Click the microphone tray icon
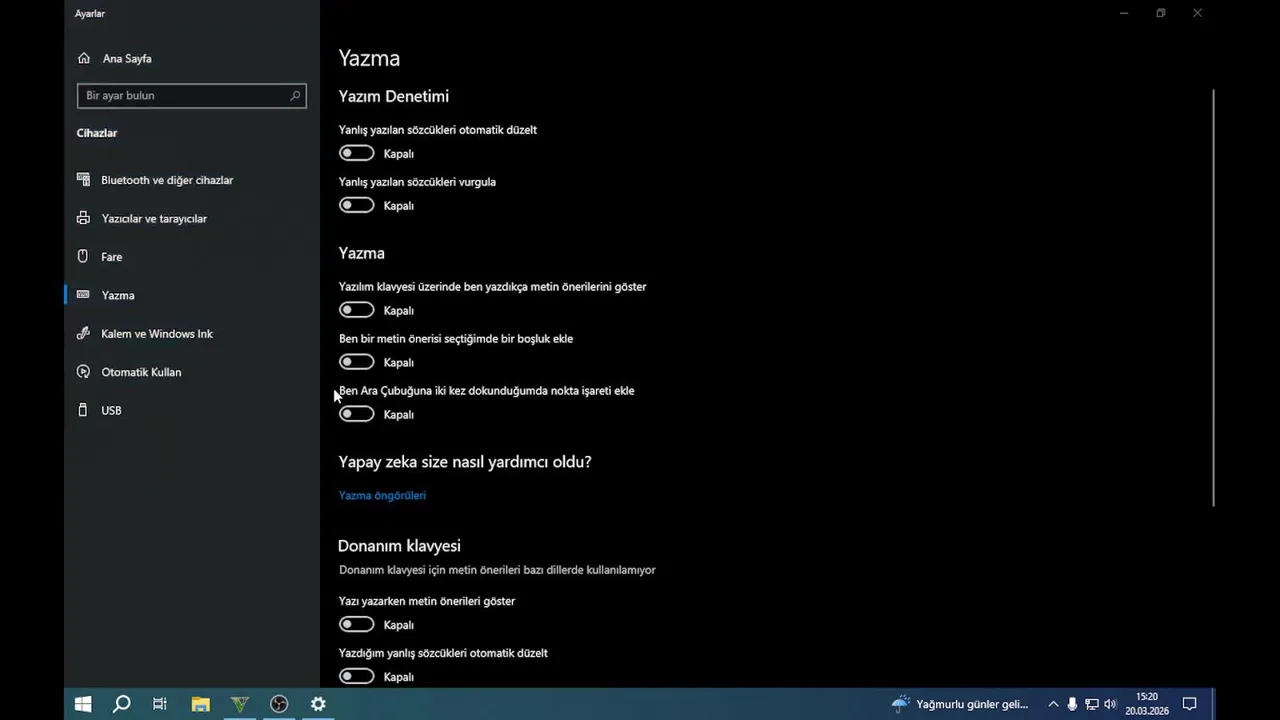 coord(1072,704)
